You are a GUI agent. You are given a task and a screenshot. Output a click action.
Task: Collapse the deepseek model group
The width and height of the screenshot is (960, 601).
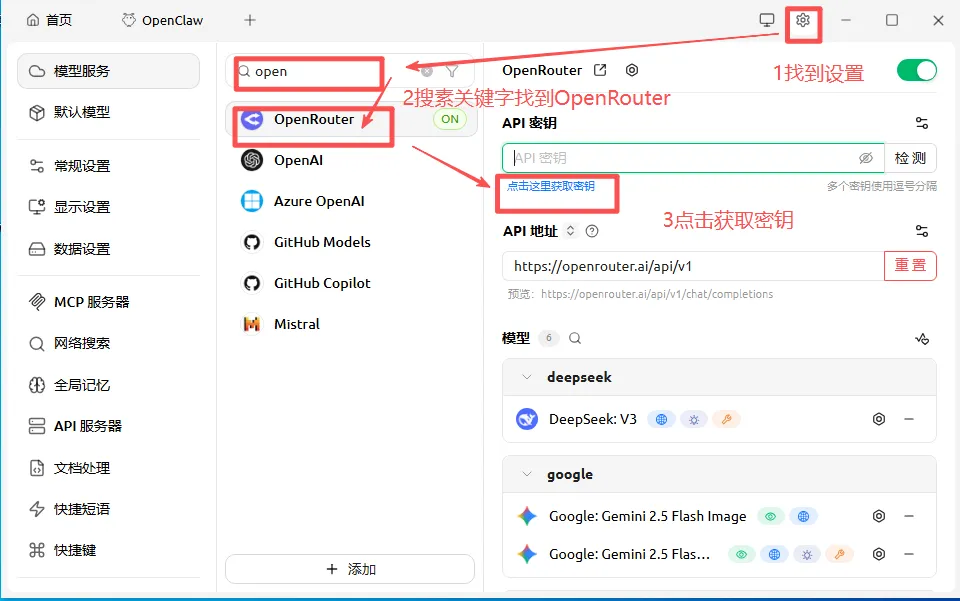click(527, 378)
